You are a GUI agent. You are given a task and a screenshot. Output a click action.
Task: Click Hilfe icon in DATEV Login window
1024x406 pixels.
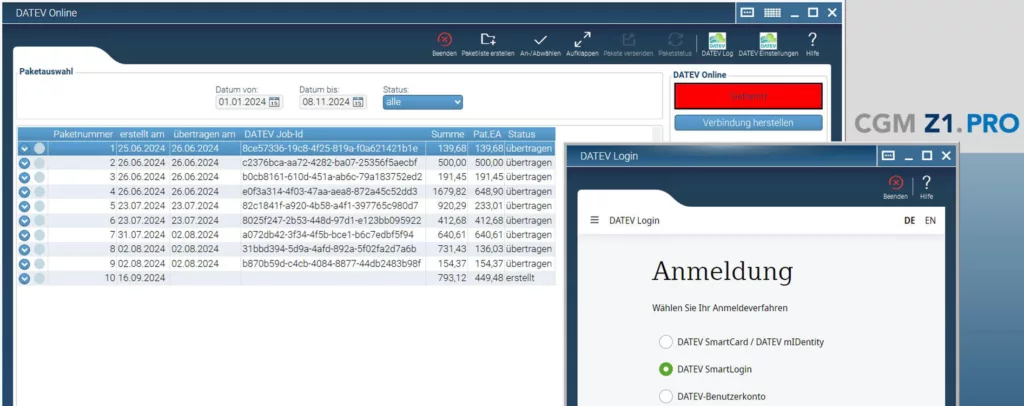point(926,183)
